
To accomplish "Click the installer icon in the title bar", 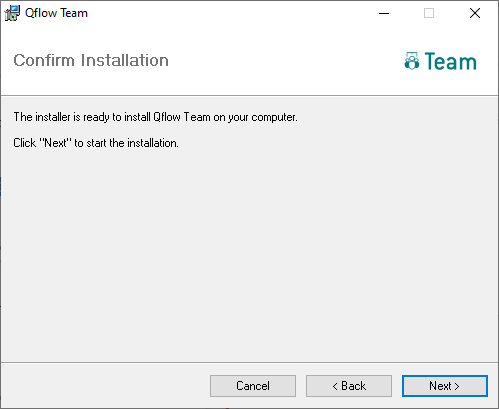I will pyautogui.click(x=12, y=13).
